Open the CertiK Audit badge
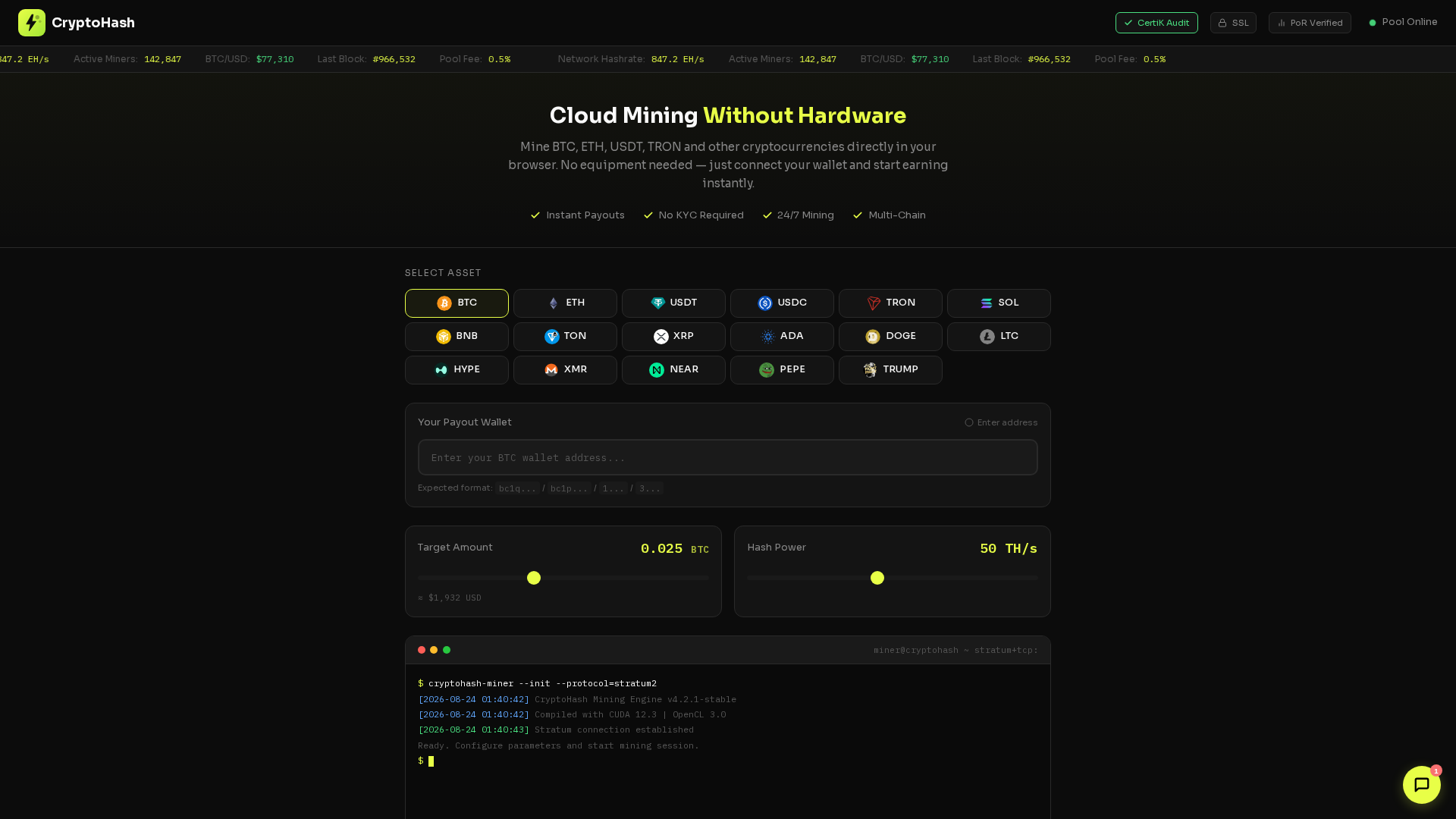This screenshot has width=1456, height=819. coord(1156,23)
